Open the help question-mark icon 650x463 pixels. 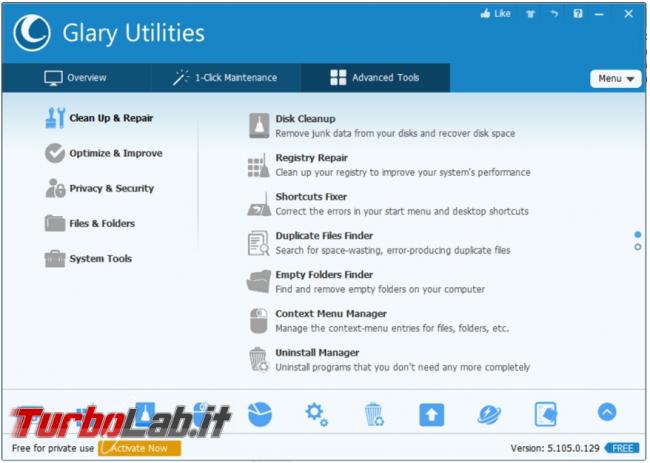[578, 14]
